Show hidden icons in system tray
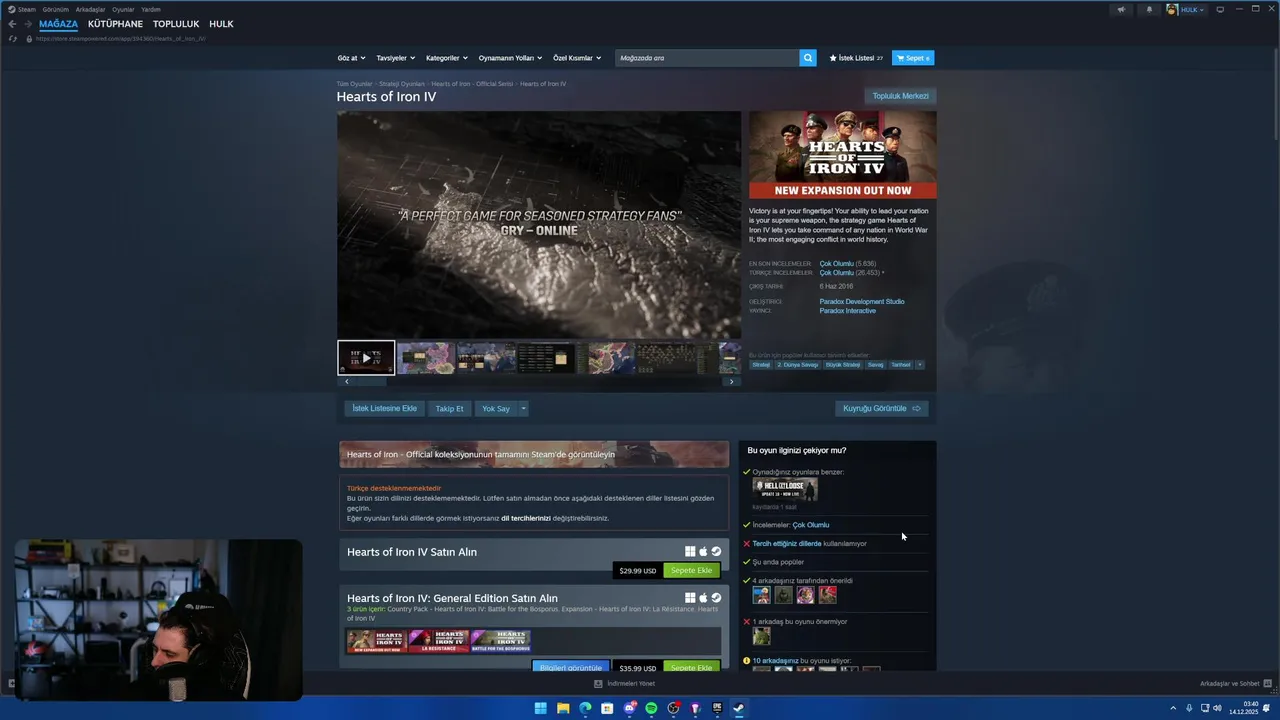 [x=1173, y=708]
